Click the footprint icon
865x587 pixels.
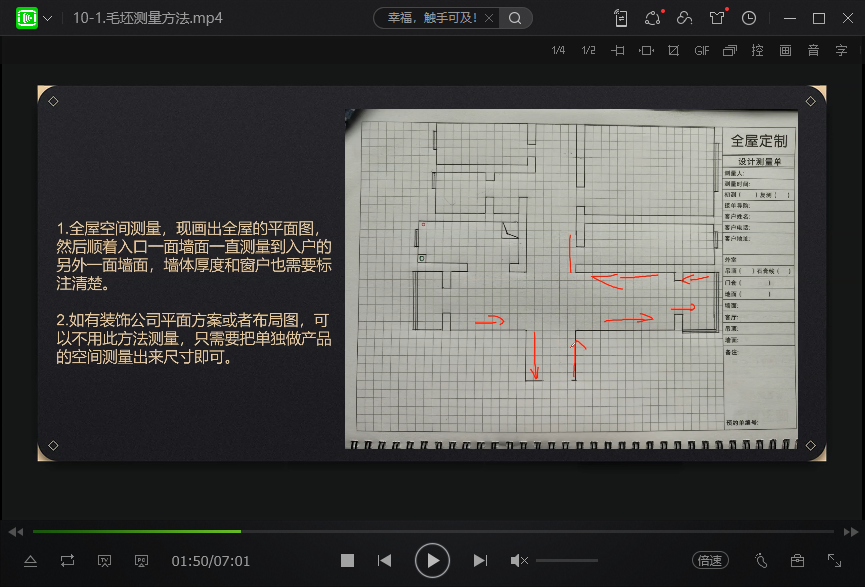point(761,561)
